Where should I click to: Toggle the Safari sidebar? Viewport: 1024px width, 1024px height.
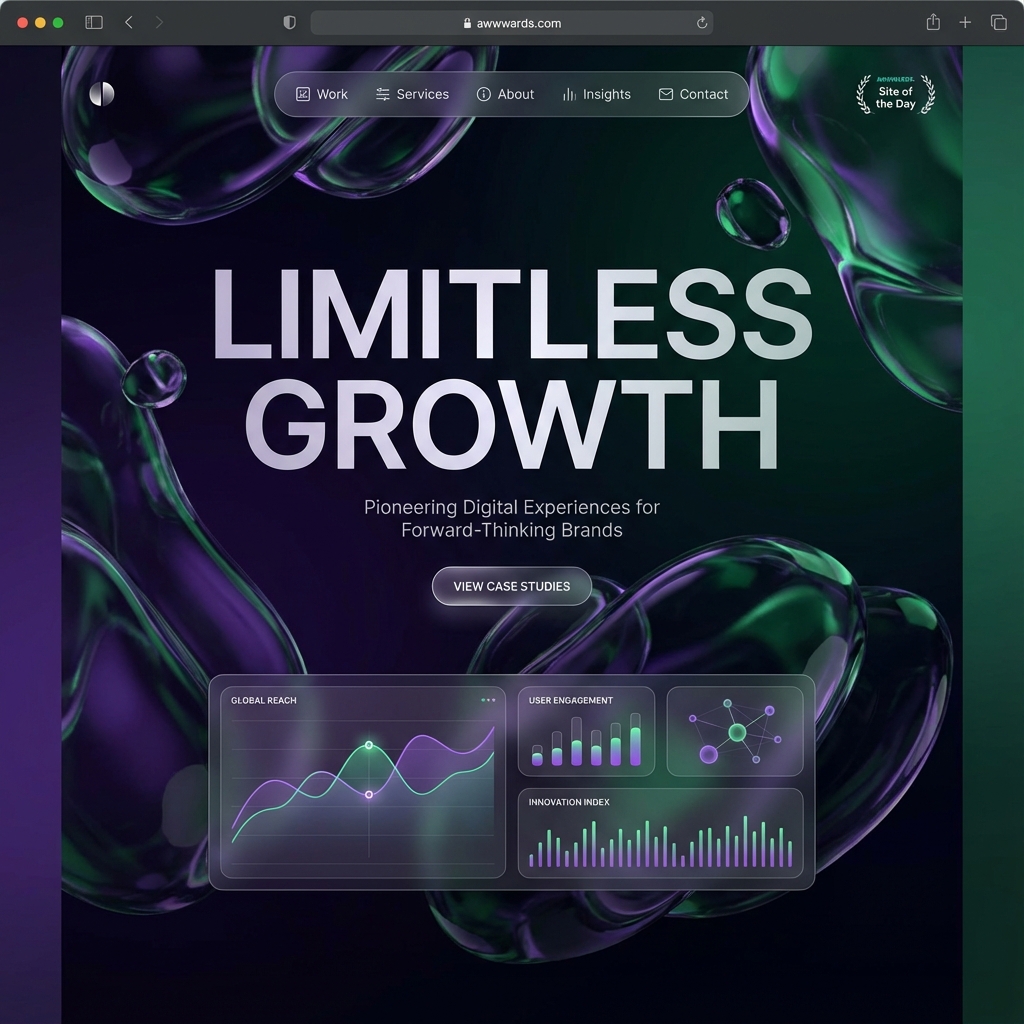pos(94,22)
